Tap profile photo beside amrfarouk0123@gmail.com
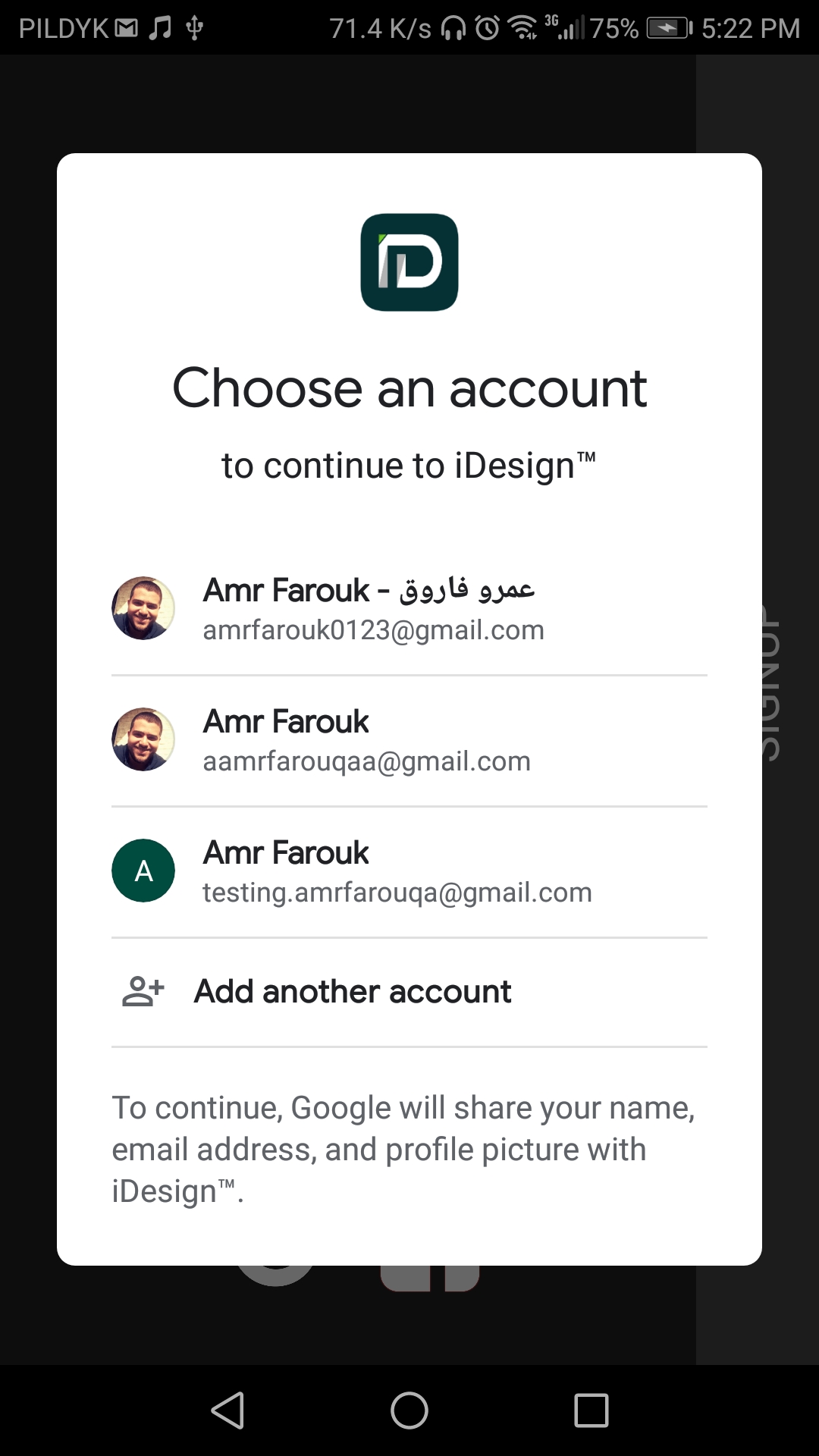The image size is (819, 1456). [x=143, y=608]
